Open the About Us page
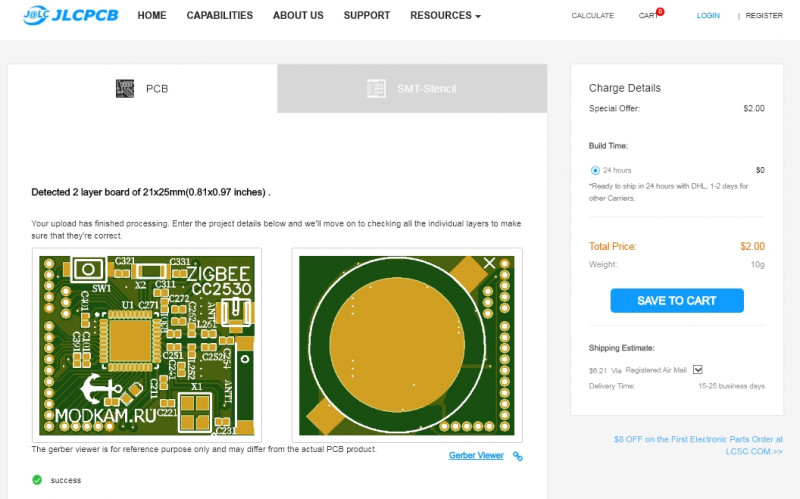Screen dimensions: 800x499 [298, 16]
